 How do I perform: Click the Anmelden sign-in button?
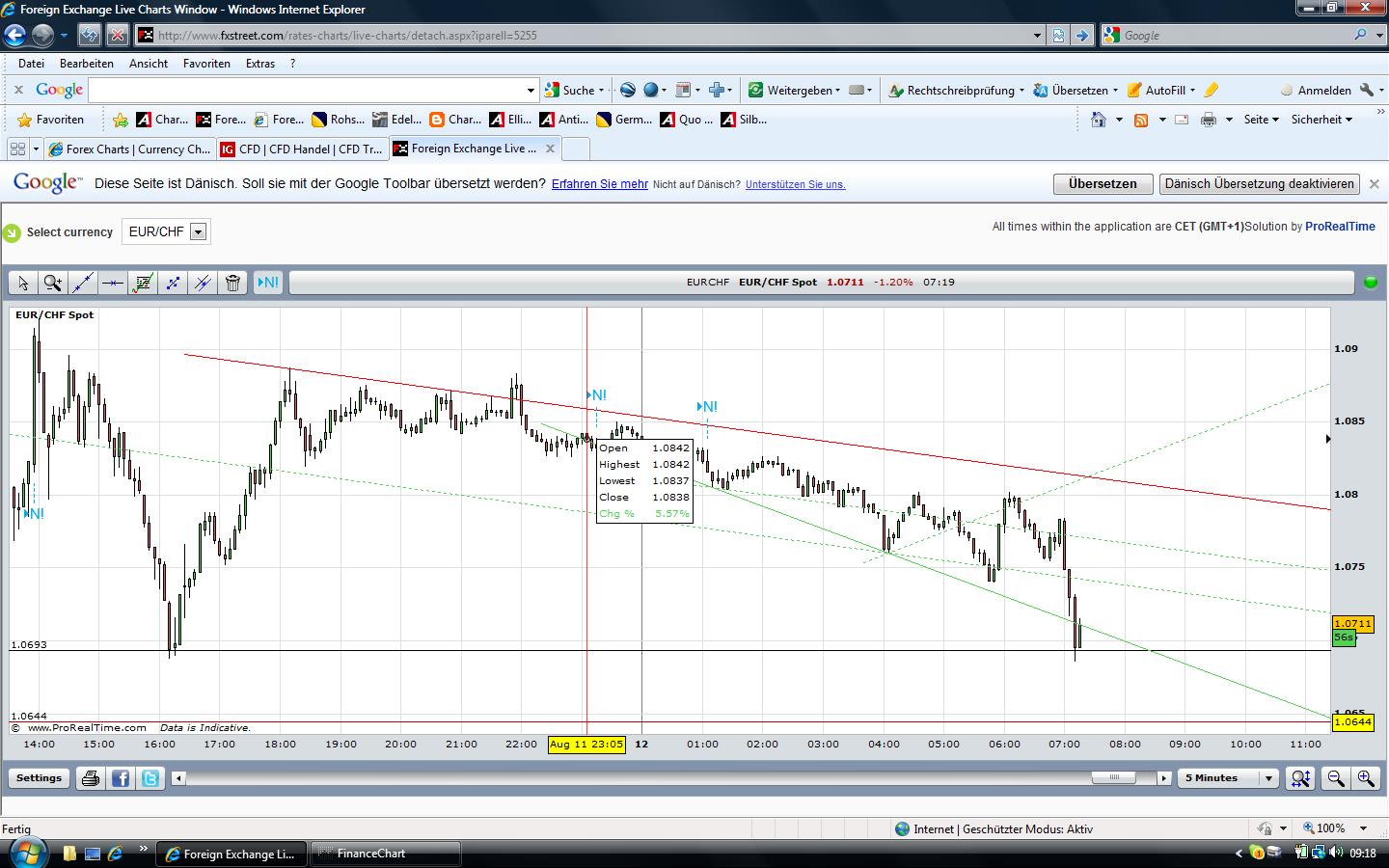pos(1316,90)
